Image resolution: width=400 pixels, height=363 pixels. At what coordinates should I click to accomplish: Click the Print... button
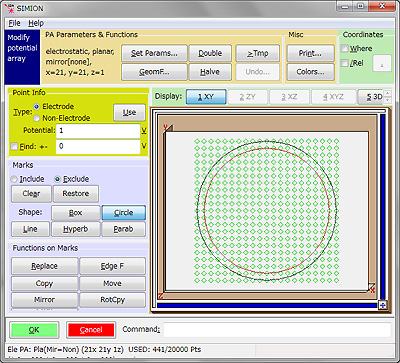click(310, 53)
